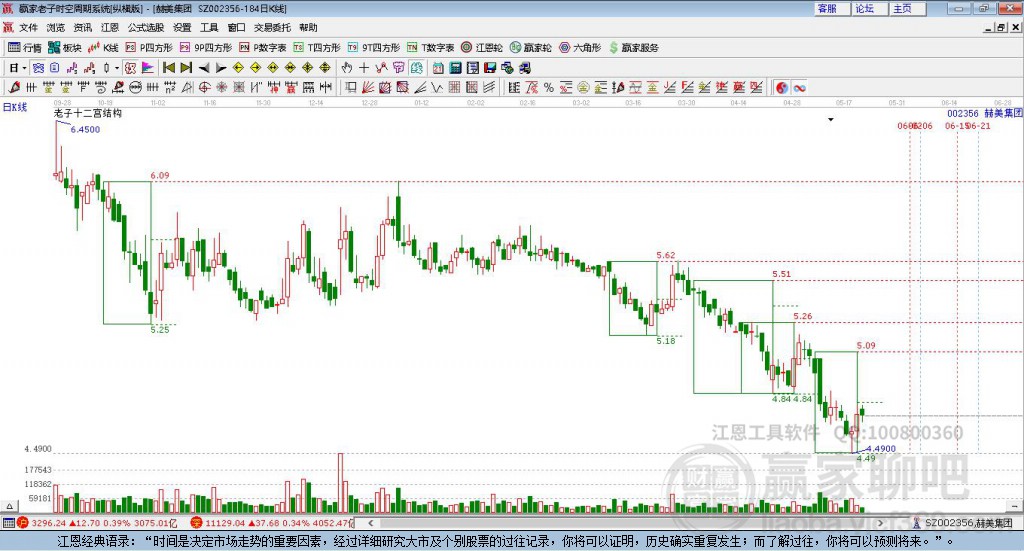The height and width of the screenshot is (551, 1024).
Task: Open the T四方形 tool
Action: 317,48
